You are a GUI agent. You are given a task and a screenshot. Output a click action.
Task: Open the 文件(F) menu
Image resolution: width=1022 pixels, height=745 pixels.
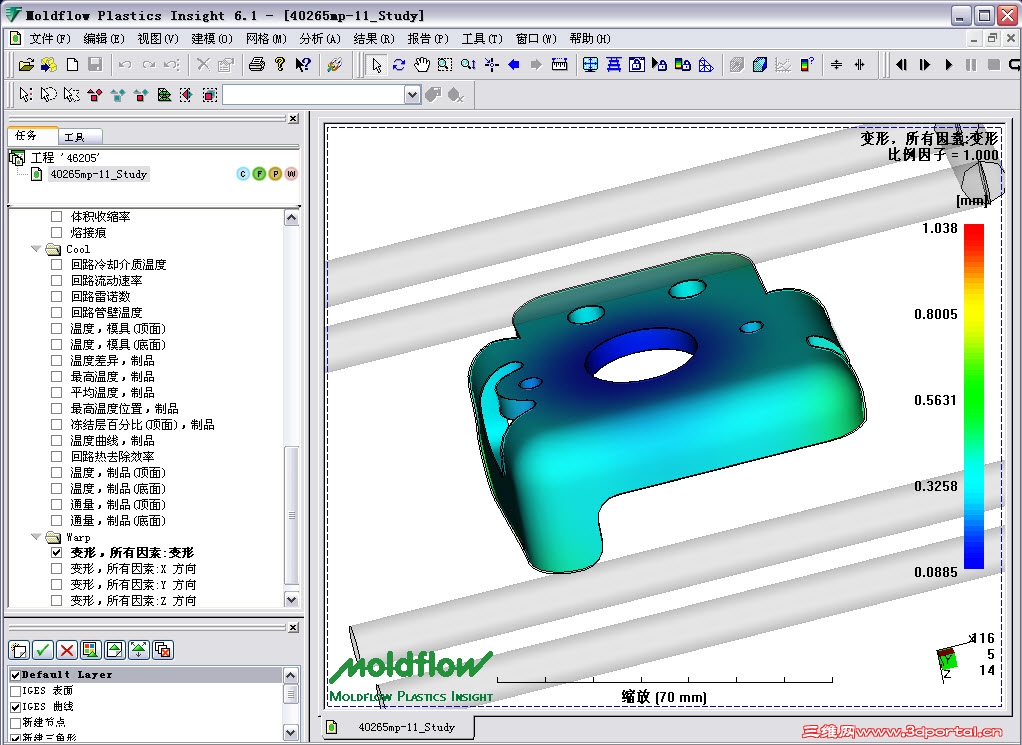[x=50, y=38]
